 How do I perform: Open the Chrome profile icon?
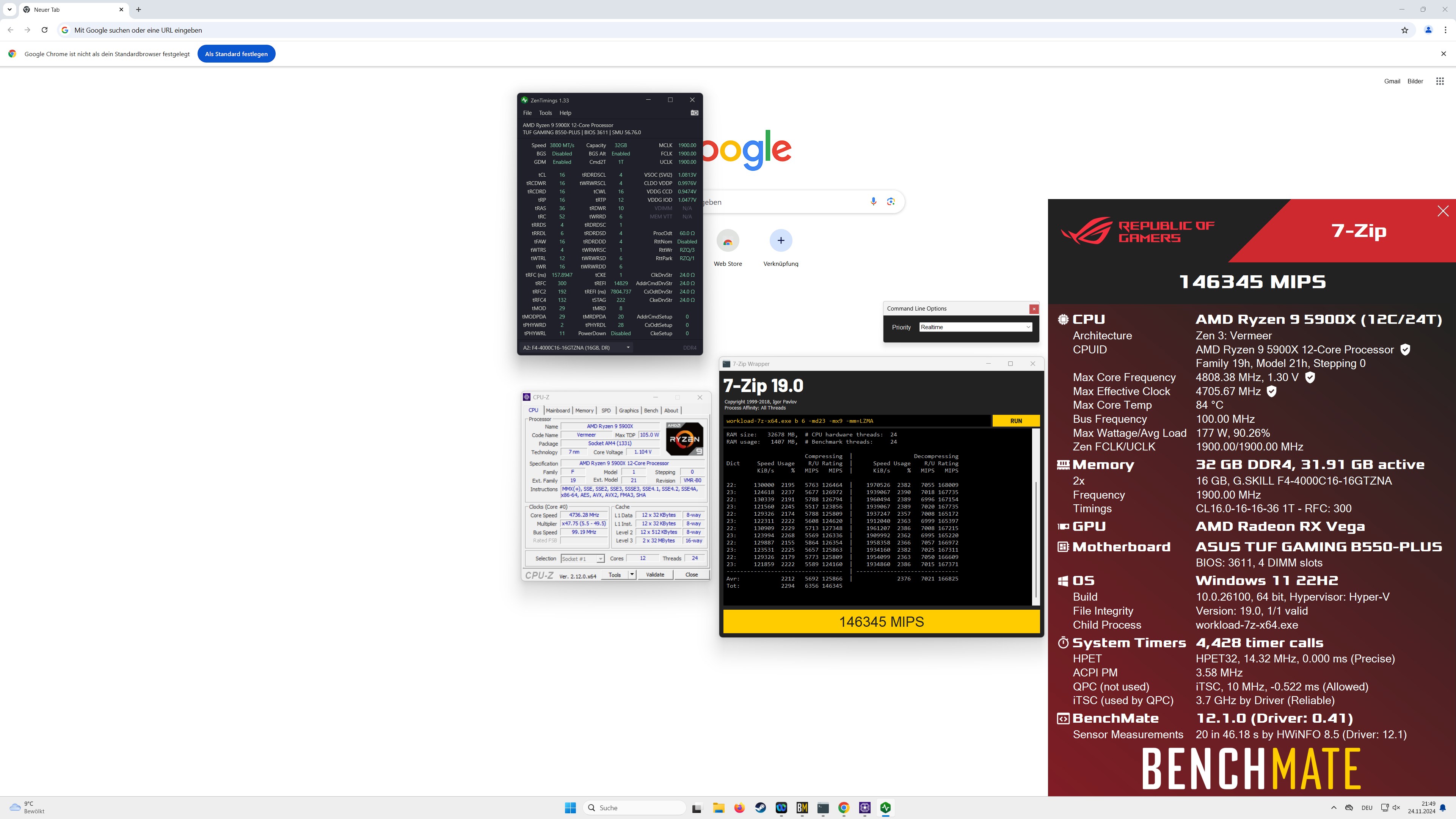point(1428,30)
